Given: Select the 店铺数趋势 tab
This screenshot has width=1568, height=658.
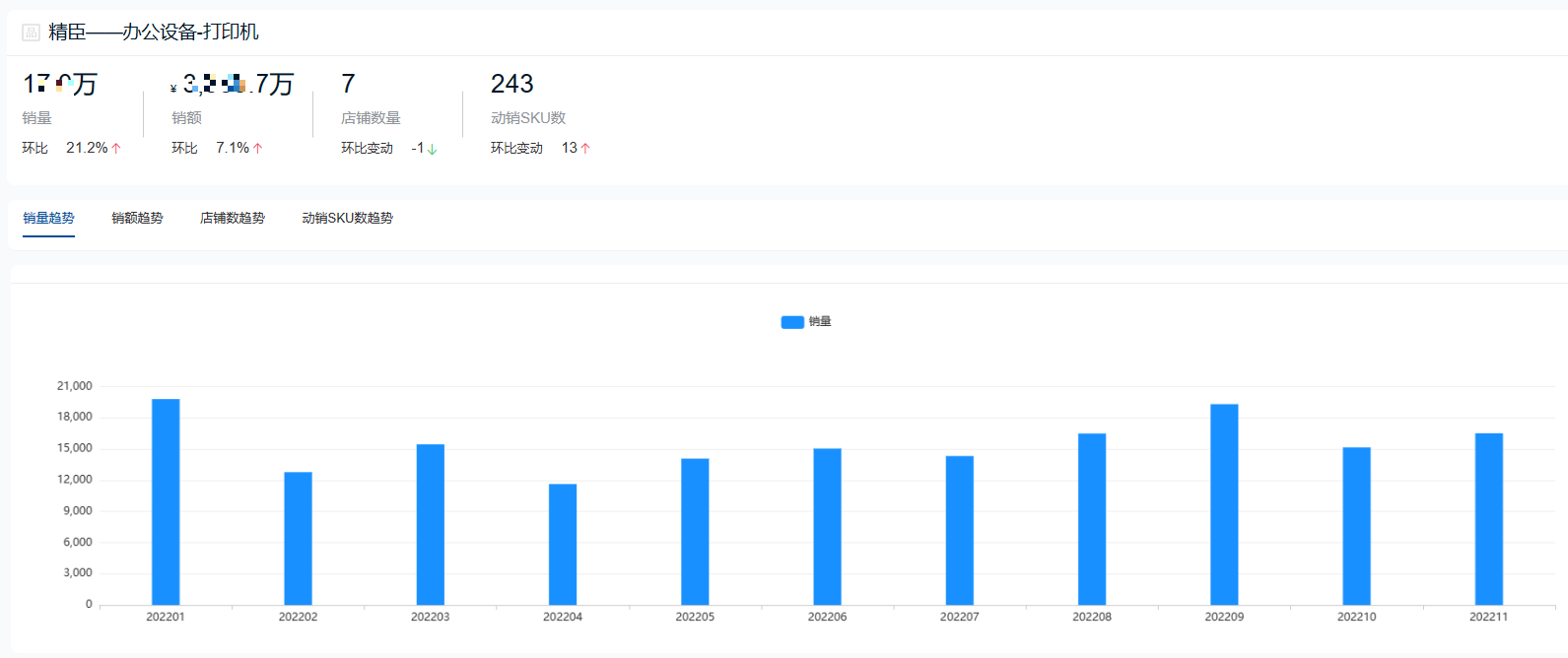Looking at the screenshot, I should click(x=232, y=218).
